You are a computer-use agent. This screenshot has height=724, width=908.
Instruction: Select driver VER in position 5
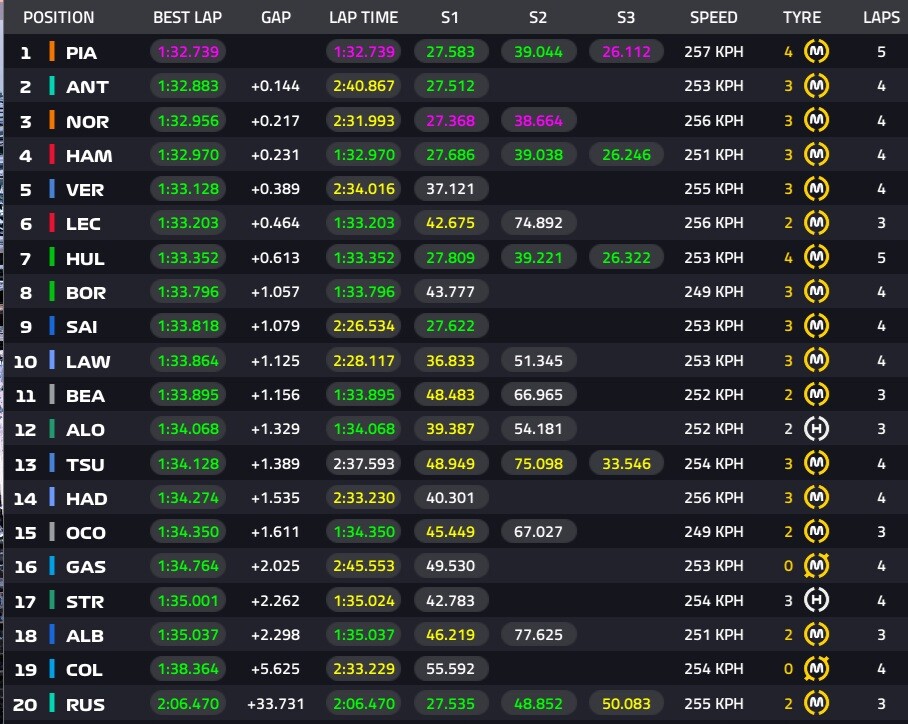(84, 189)
